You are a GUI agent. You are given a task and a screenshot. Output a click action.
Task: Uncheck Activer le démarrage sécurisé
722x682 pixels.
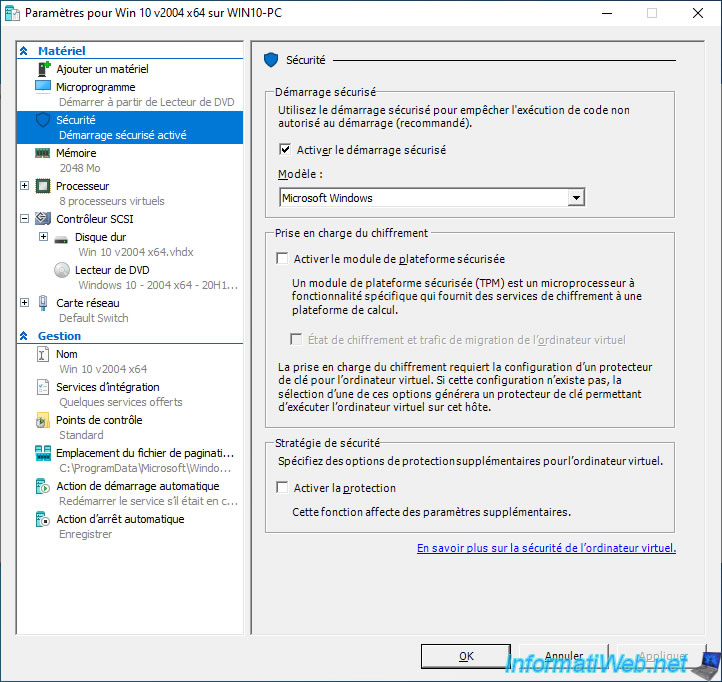point(285,150)
